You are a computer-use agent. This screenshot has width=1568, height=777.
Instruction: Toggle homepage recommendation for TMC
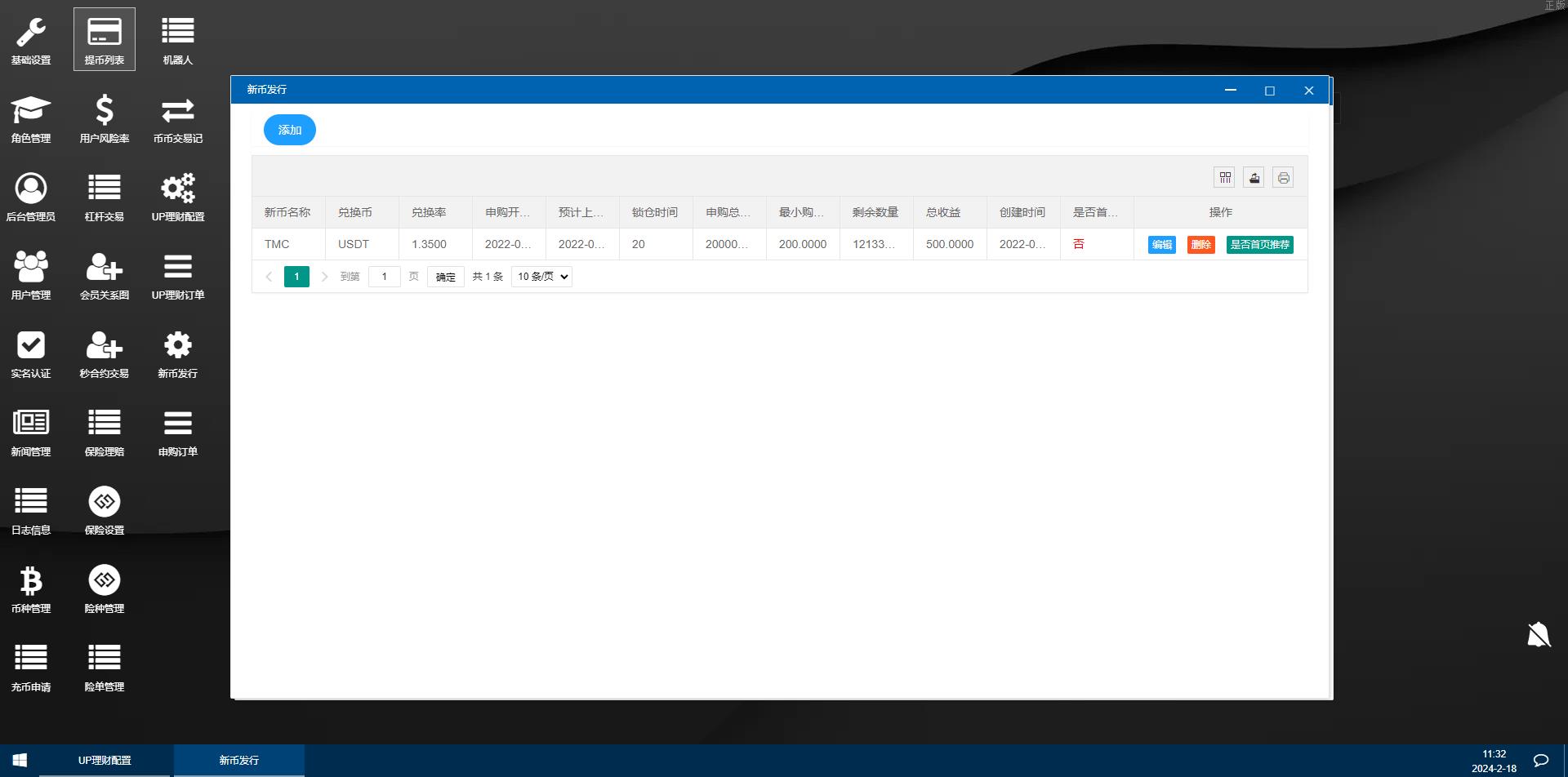(x=1258, y=244)
